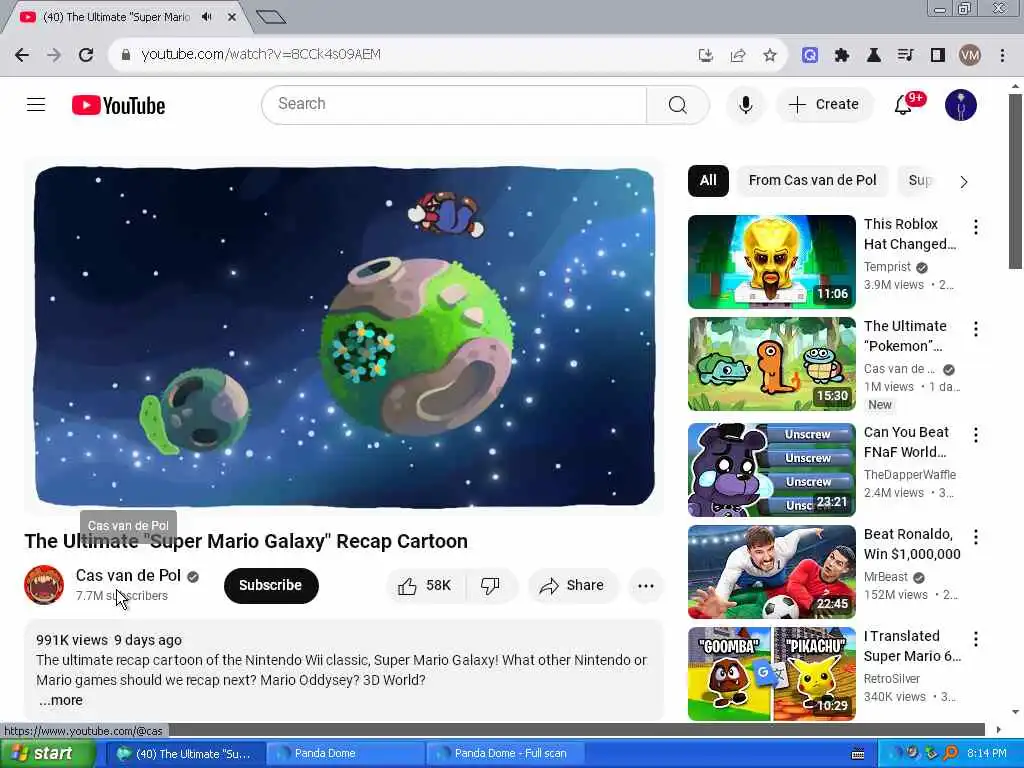The width and height of the screenshot is (1024, 768).
Task: Click the 7.7M subscribers text
Action: tap(121, 596)
